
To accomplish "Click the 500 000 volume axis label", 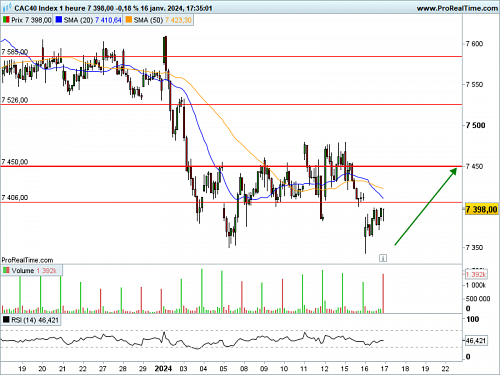I will [x=478, y=299].
